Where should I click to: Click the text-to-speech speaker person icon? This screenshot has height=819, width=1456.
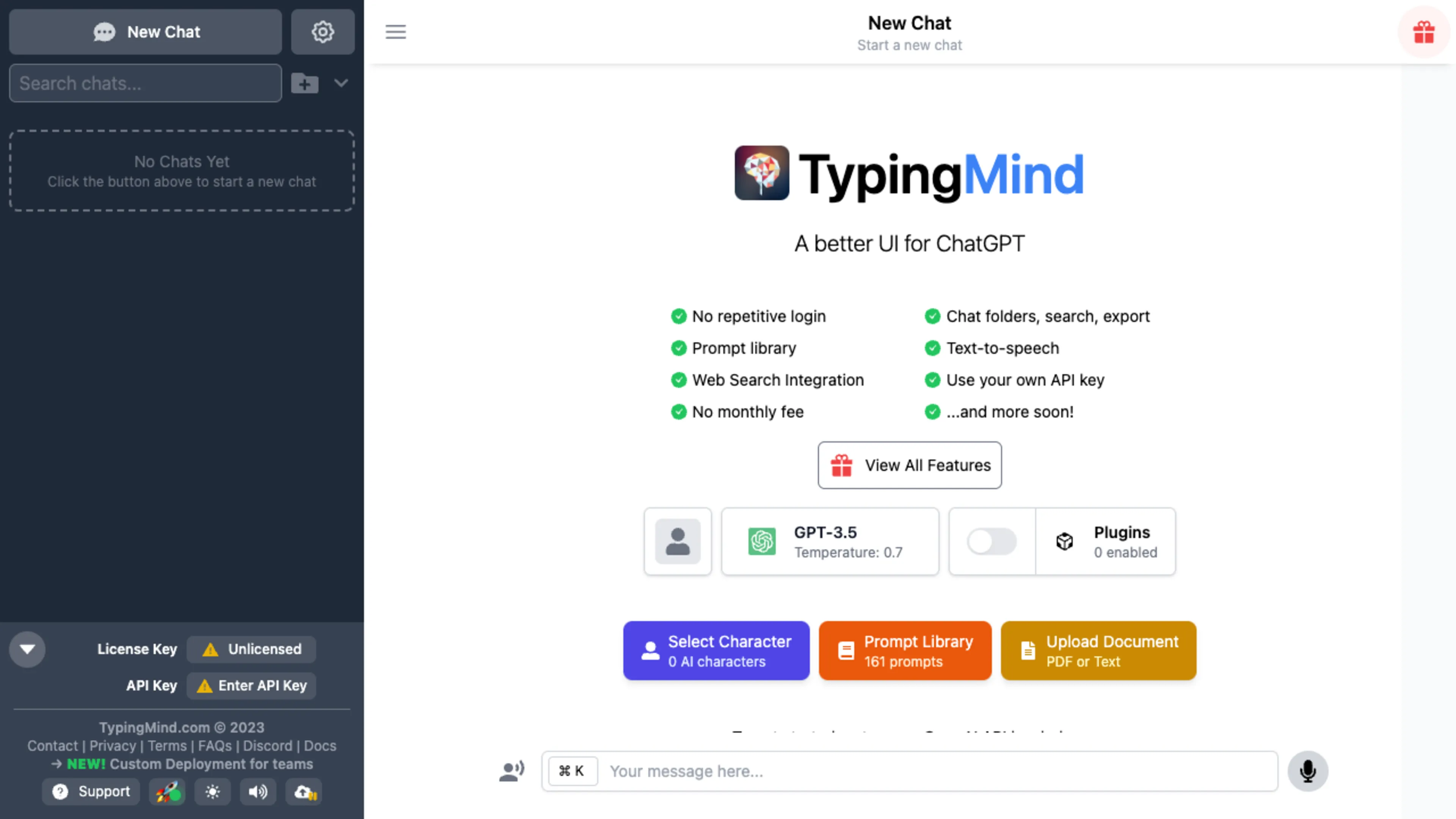[x=512, y=771]
